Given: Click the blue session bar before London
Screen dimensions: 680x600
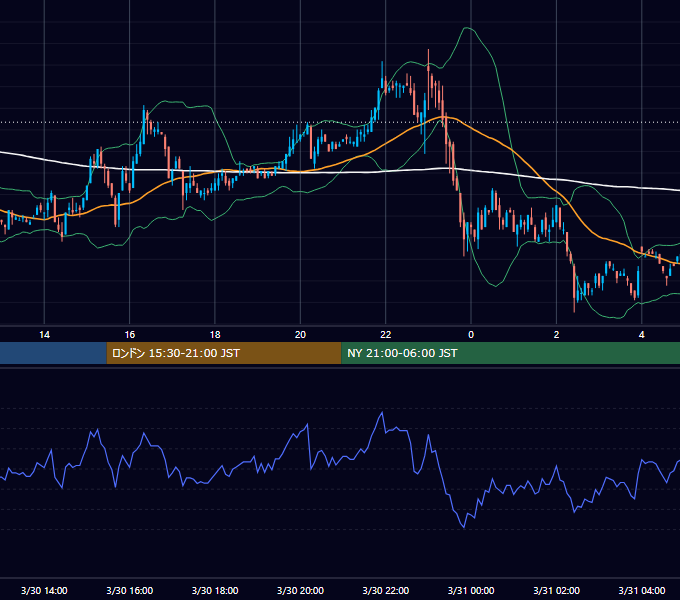Looking at the screenshot, I should click(53, 353).
